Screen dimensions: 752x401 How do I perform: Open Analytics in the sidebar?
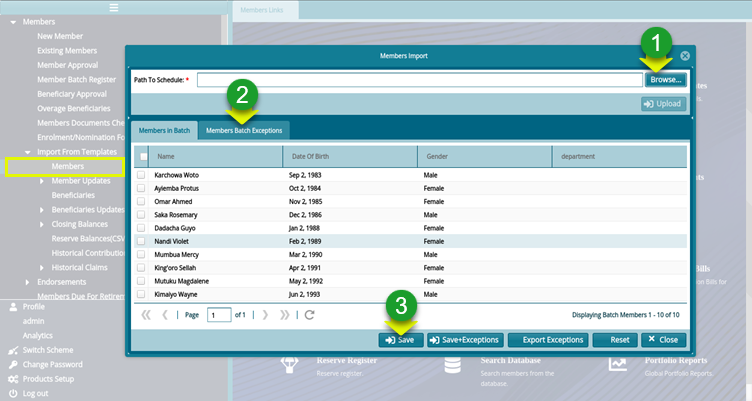click(37, 336)
